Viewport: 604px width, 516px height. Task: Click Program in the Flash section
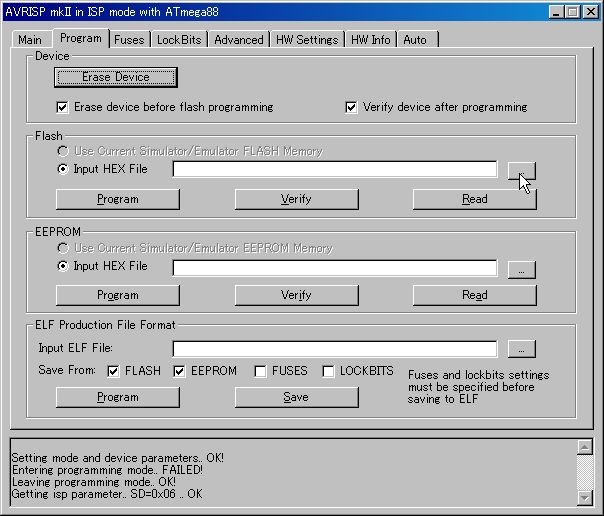118,199
